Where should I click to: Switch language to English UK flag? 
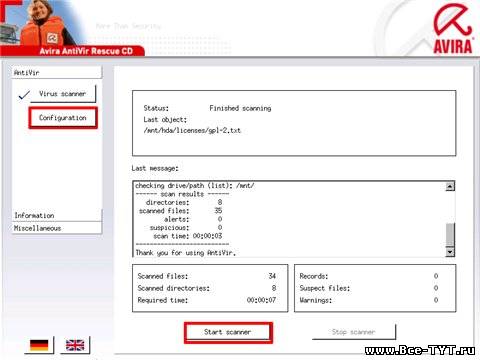75,345
